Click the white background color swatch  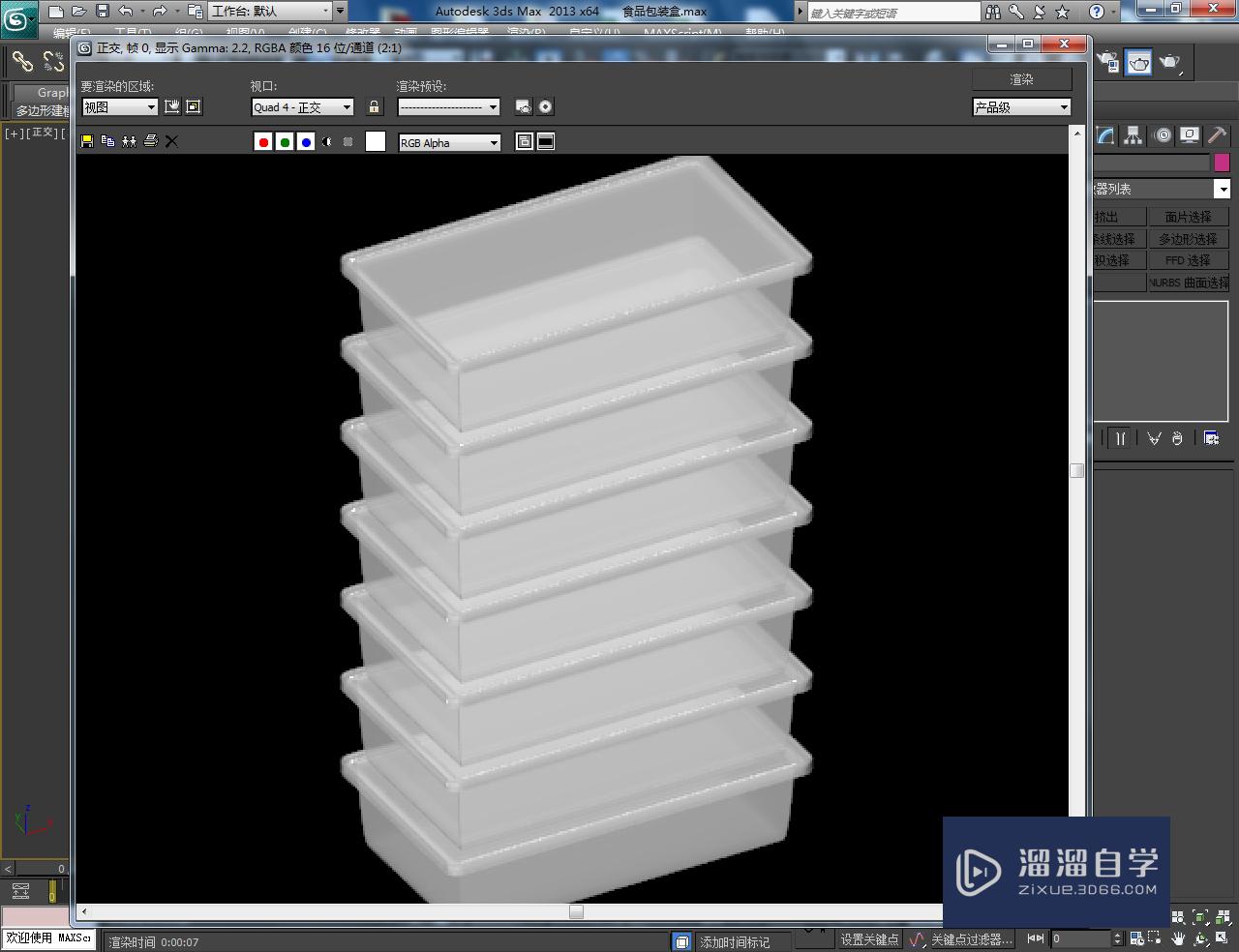point(376,142)
